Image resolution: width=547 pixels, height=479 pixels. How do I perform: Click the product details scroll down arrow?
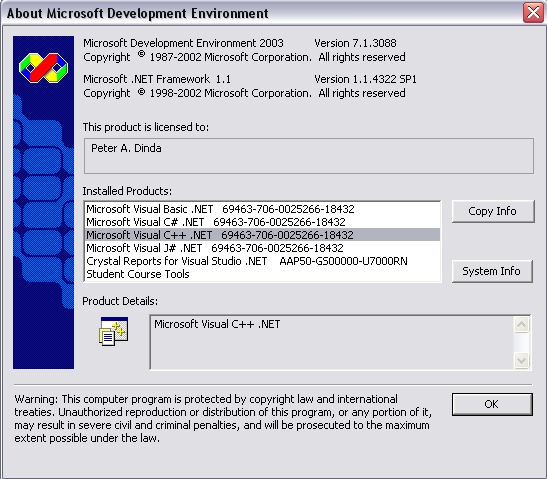[x=522, y=360]
